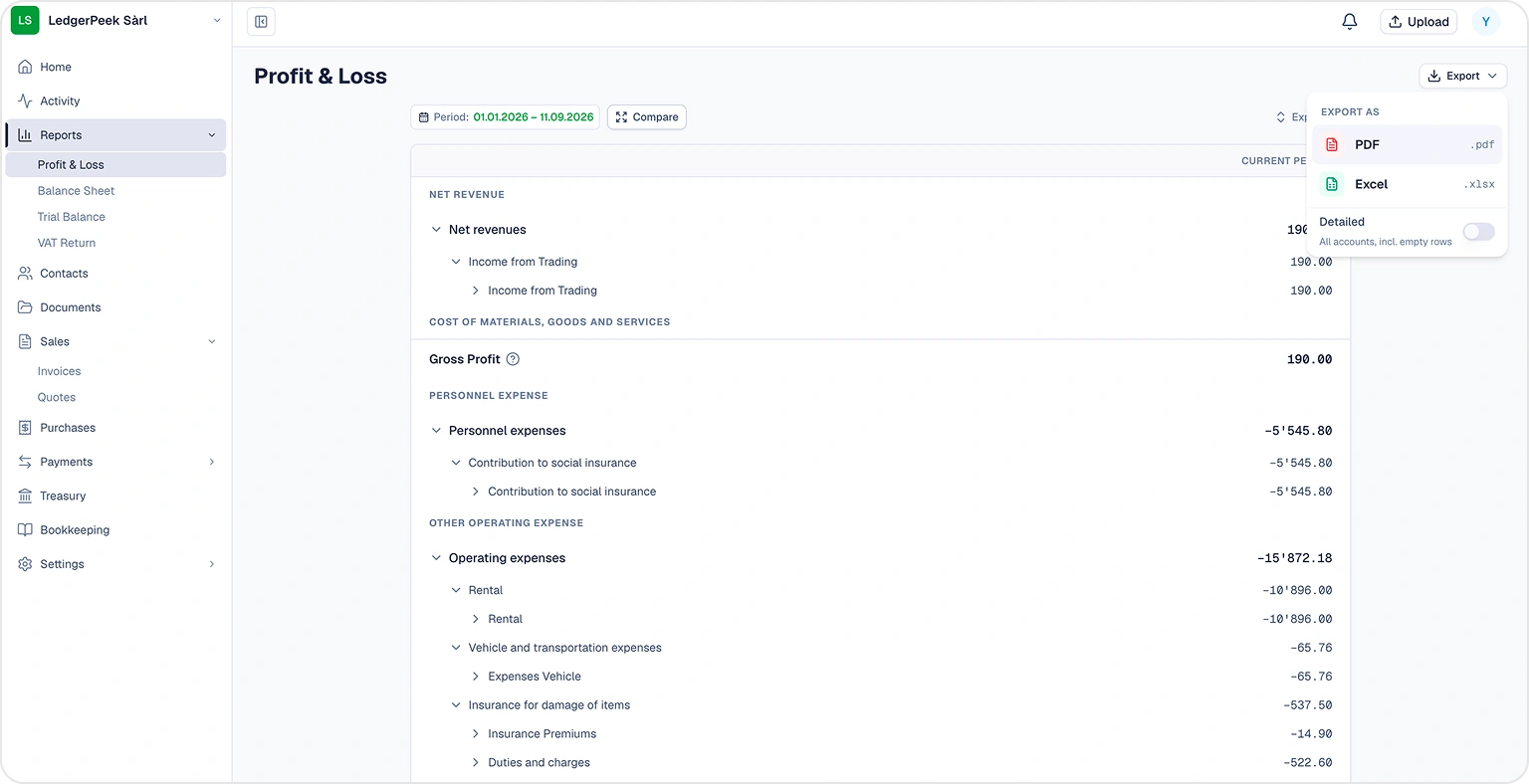Expand the Payments submenu chevron
The image size is (1529, 784).
(212, 462)
